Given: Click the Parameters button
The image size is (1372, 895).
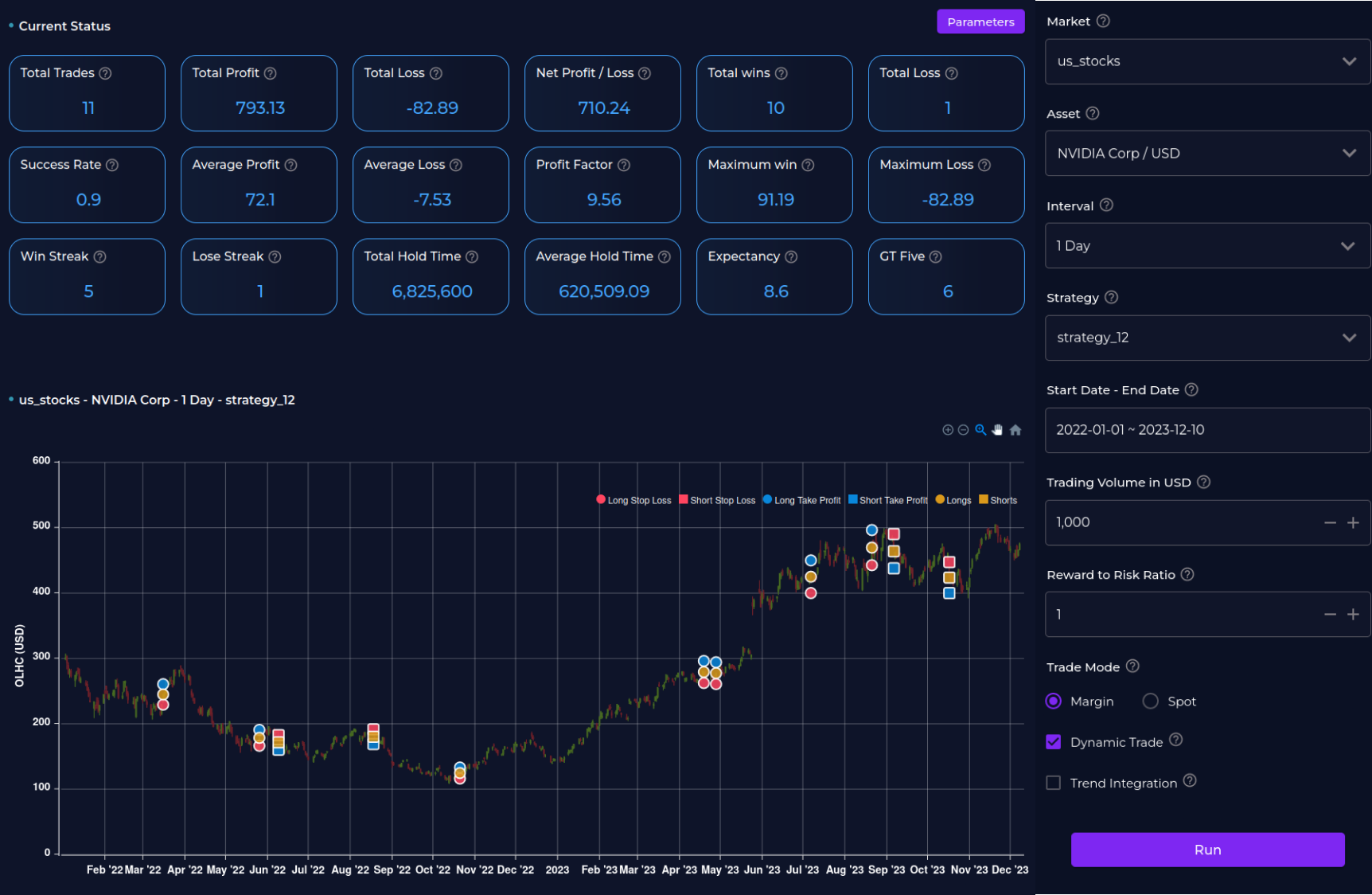Looking at the screenshot, I should [980, 22].
